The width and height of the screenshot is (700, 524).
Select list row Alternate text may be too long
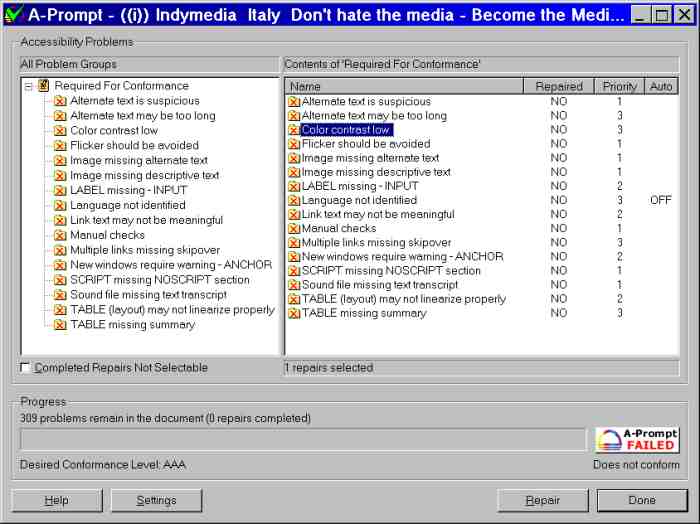point(374,116)
